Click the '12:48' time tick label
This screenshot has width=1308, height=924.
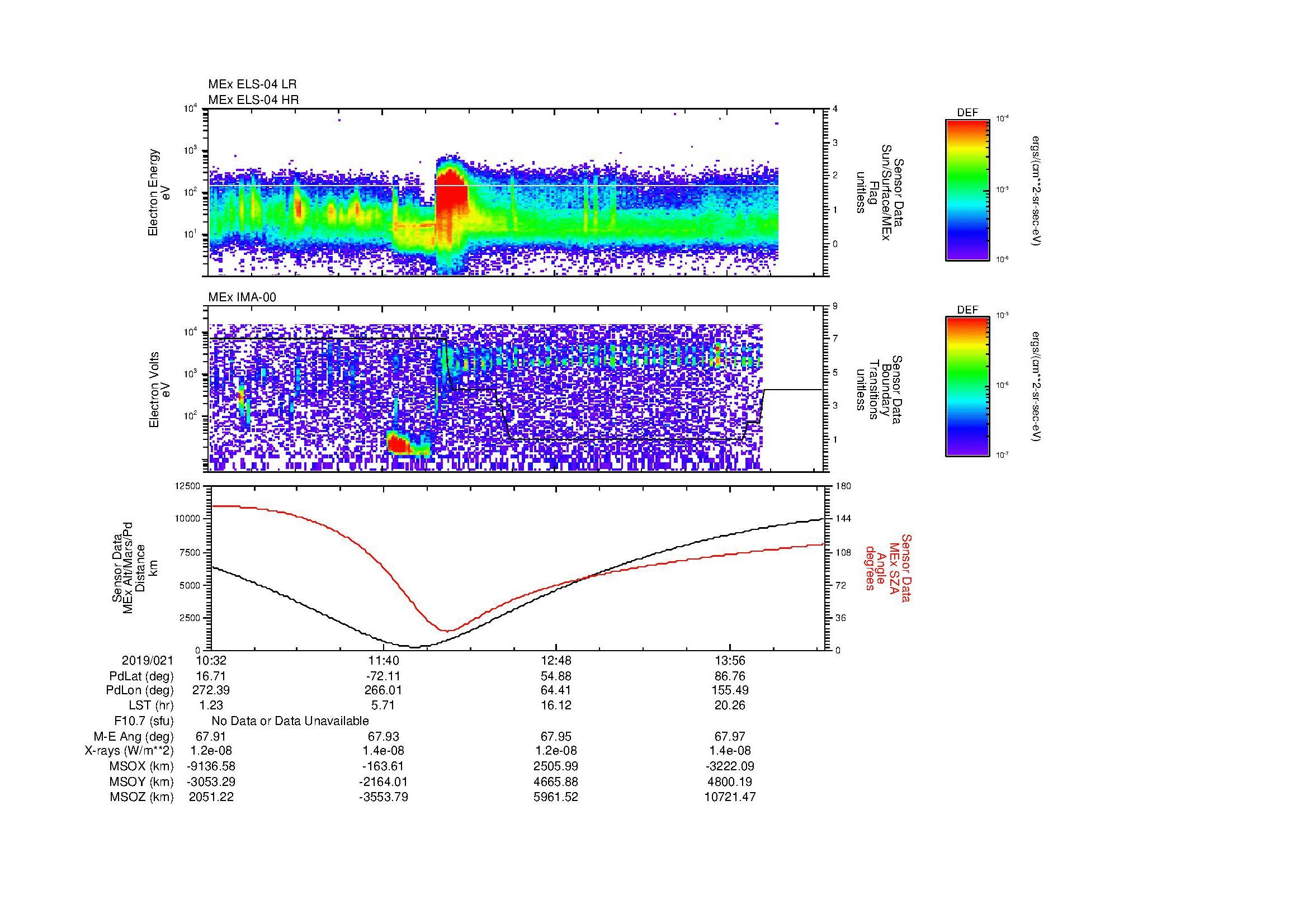(x=556, y=661)
